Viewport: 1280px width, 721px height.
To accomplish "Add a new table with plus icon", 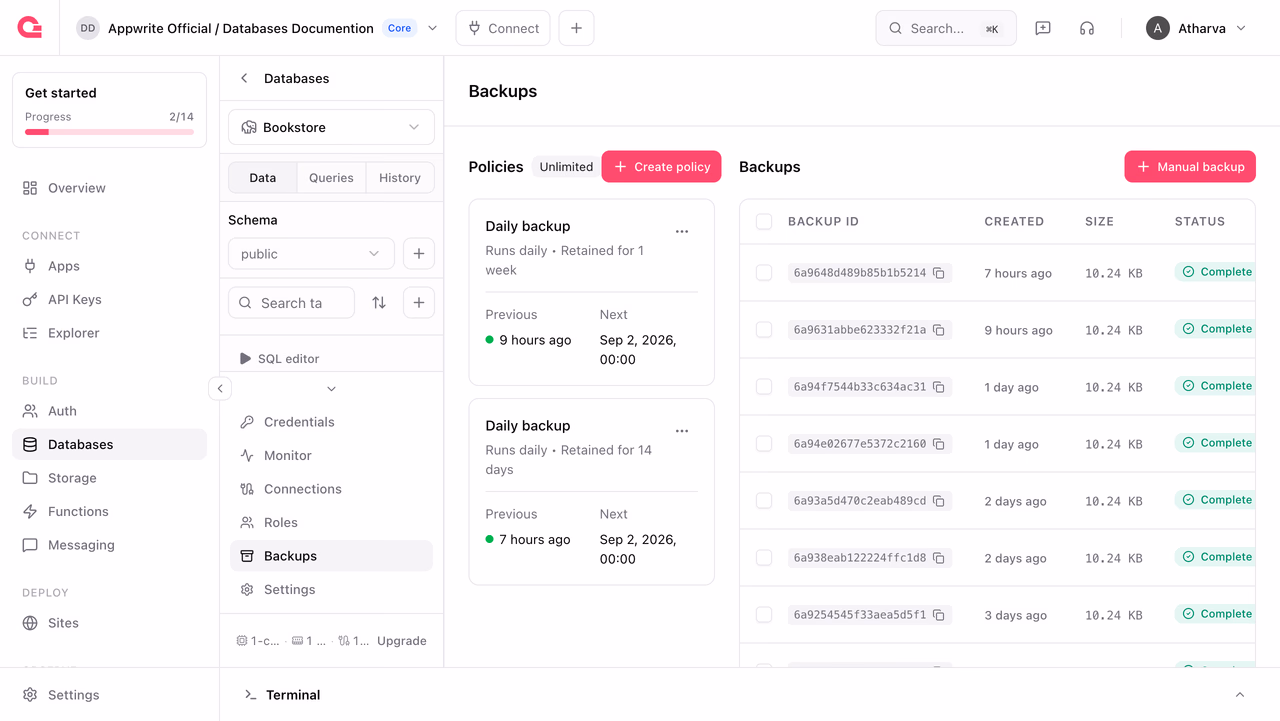I will pyautogui.click(x=419, y=303).
